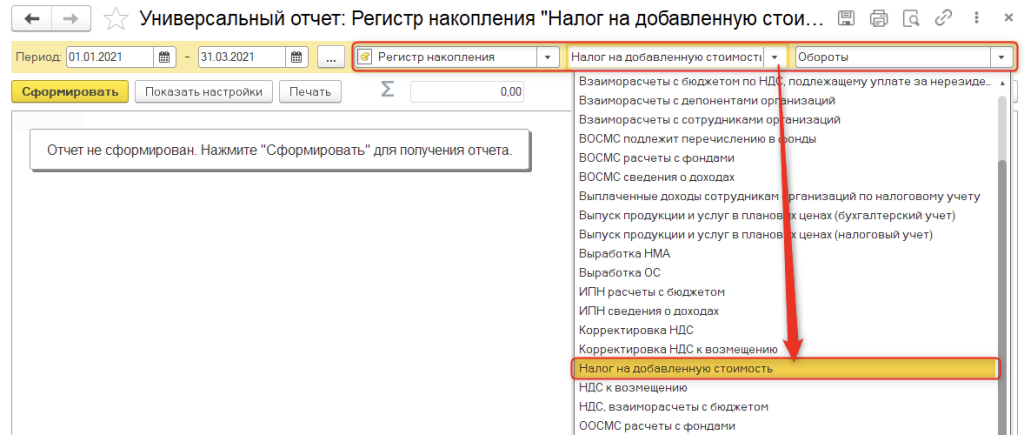Open calendar for end date 31.03.2021
This screenshot has height=435, width=1024.
[298, 57]
